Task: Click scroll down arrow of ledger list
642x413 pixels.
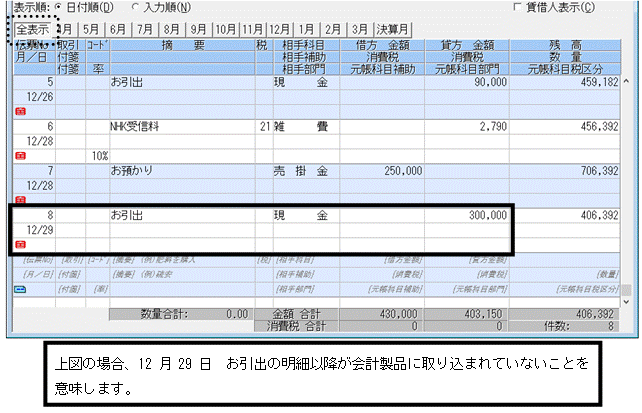Action: 626,302
